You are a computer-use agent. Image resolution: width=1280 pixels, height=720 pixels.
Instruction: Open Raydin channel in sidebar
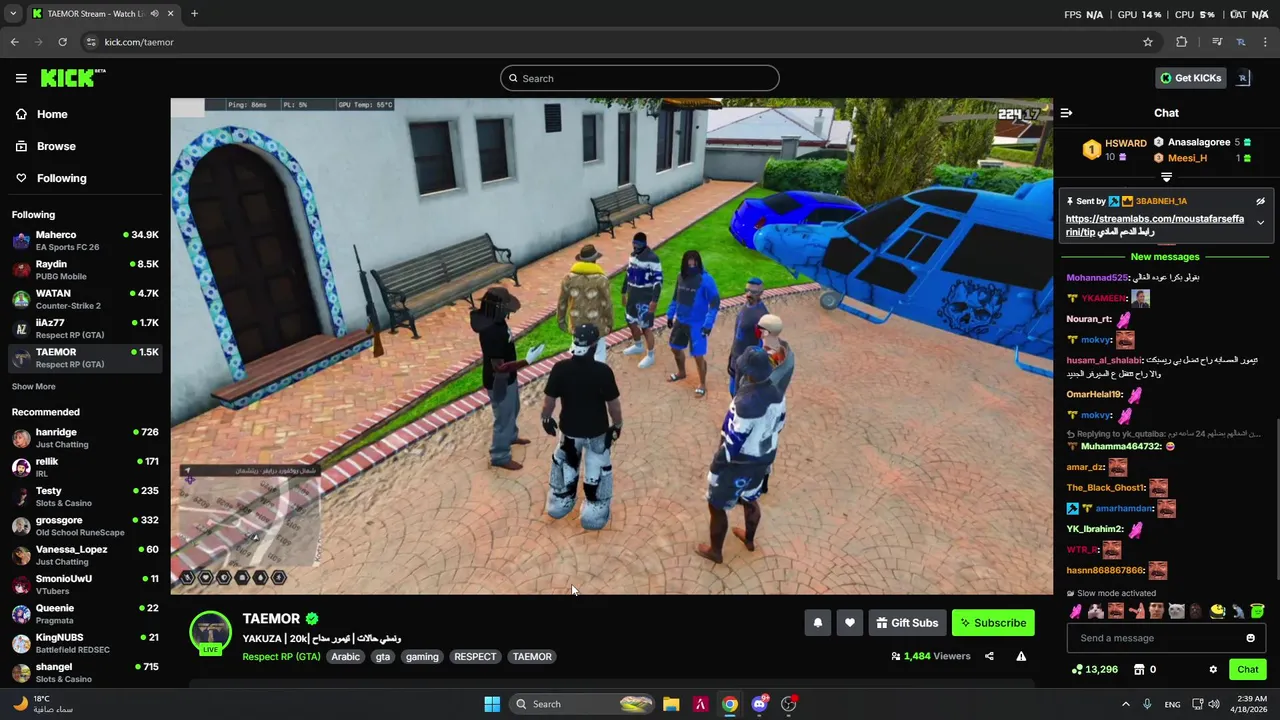click(x=85, y=270)
